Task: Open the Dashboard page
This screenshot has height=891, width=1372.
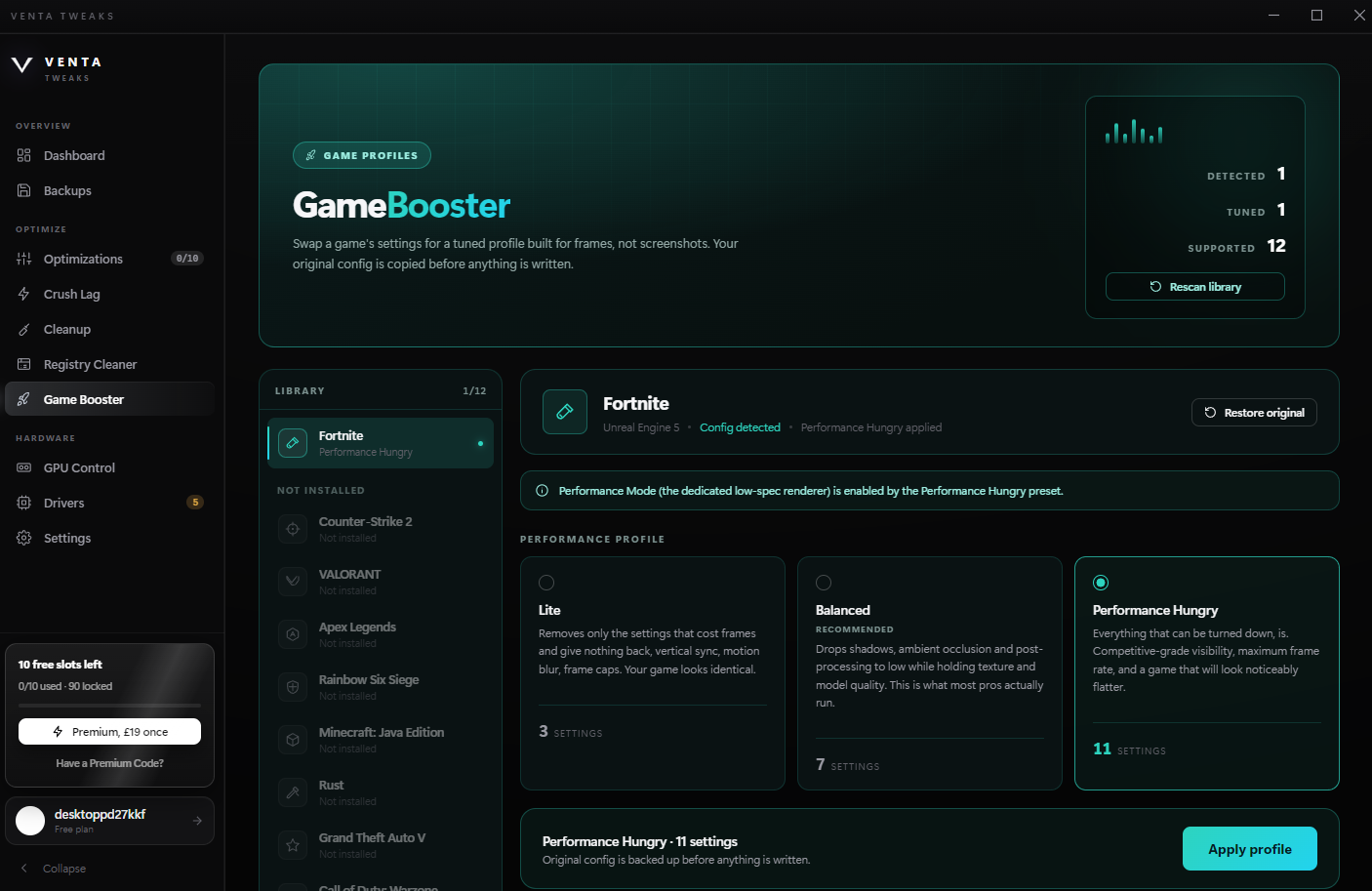Action: (x=109, y=155)
